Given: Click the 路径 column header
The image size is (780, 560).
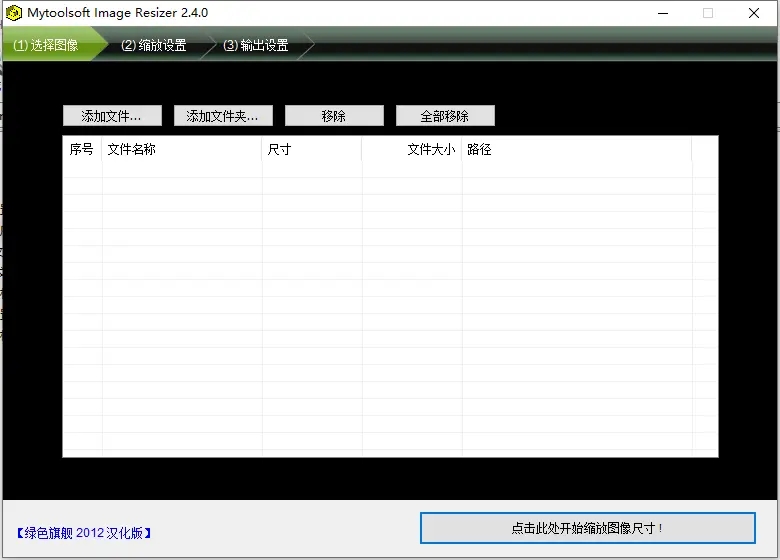Looking at the screenshot, I should (x=575, y=149).
